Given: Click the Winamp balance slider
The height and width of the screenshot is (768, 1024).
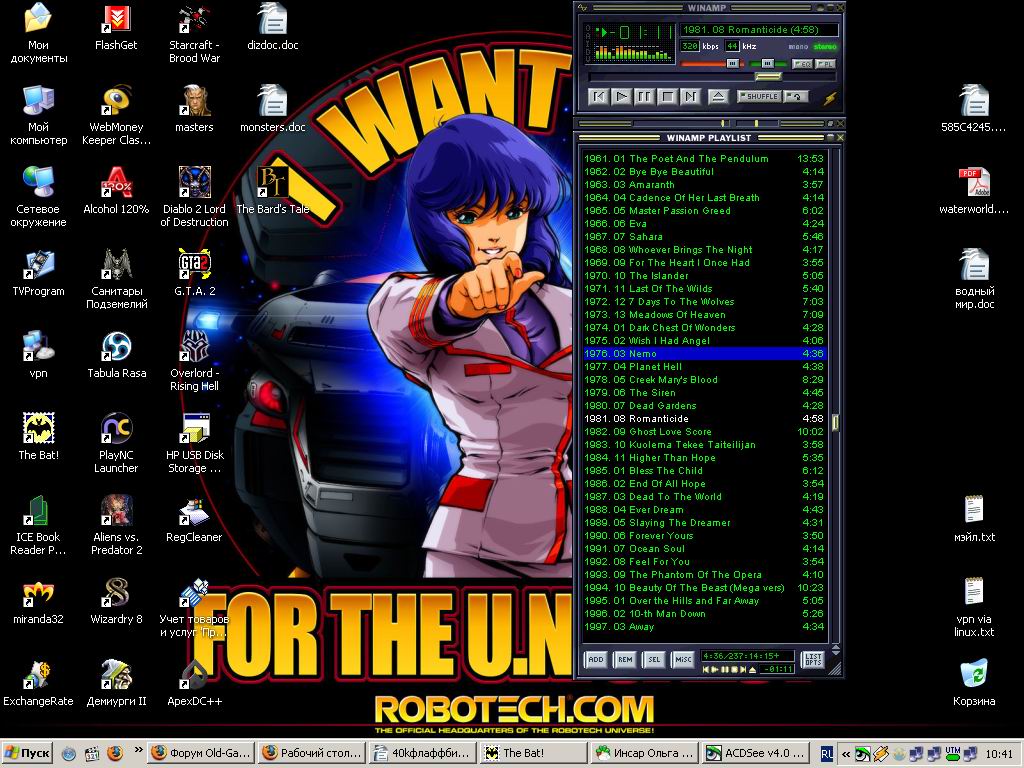Looking at the screenshot, I should click(x=767, y=64).
